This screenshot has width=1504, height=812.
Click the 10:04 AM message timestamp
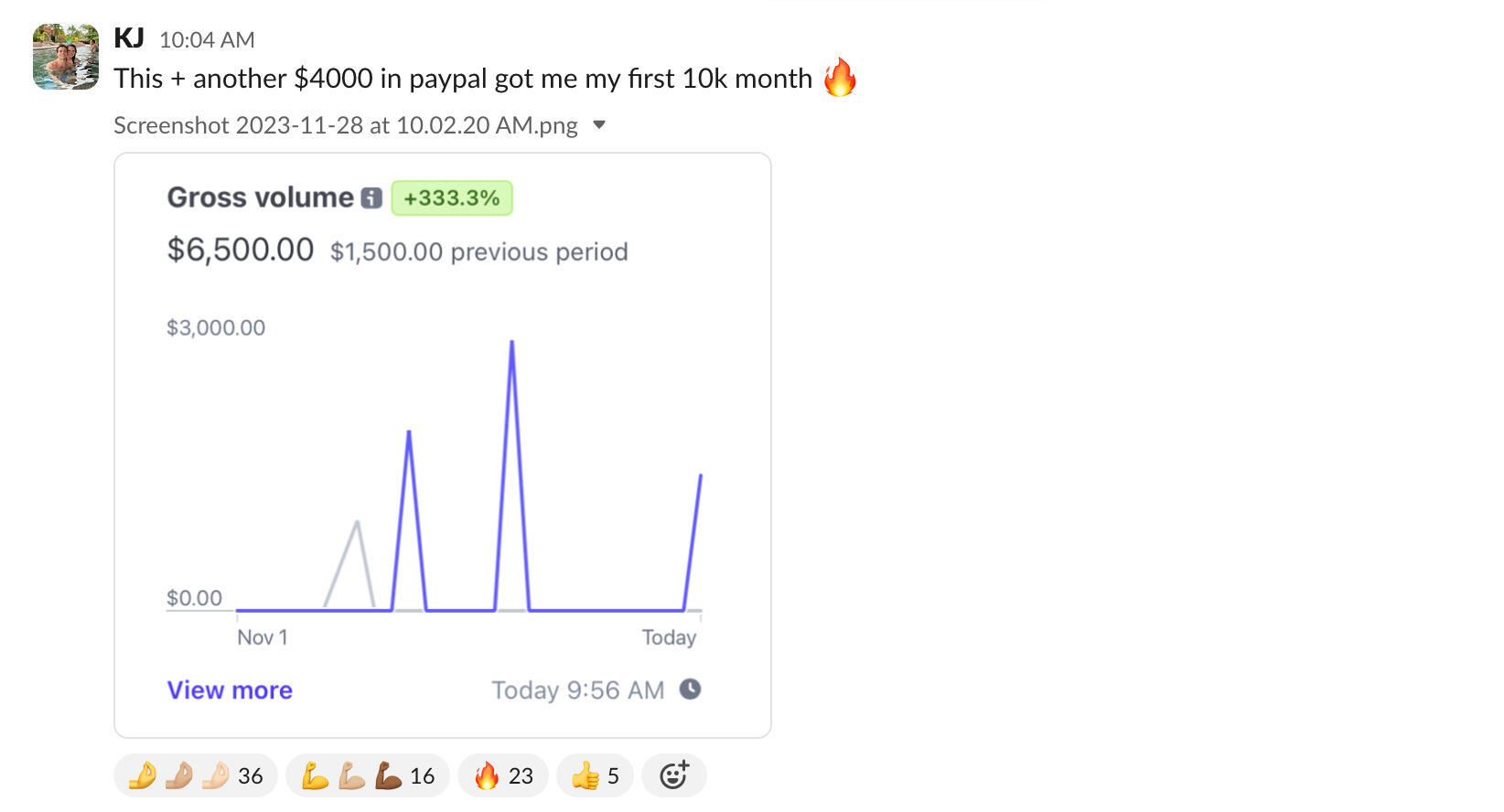click(x=207, y=40)
